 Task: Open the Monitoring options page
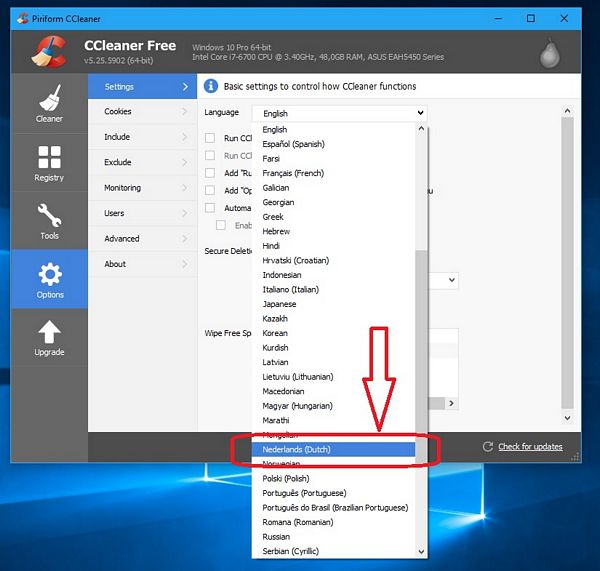[x=142, y=188]
